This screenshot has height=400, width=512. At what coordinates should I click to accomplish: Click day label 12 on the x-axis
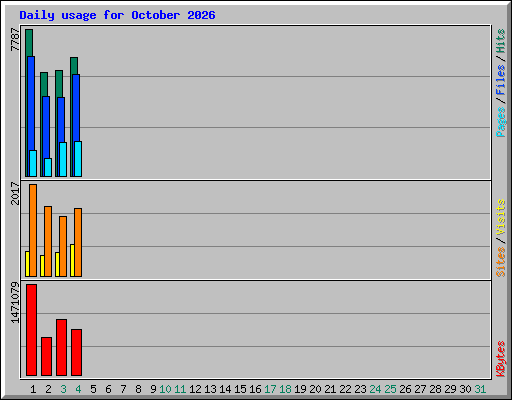point(195,389)
